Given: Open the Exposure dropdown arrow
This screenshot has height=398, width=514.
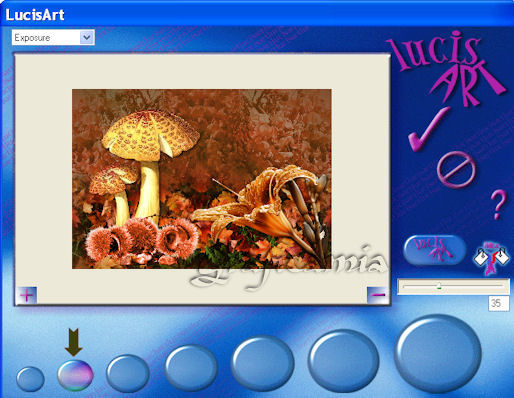Looking at the screenshot, I should click(x=87, y=37).
